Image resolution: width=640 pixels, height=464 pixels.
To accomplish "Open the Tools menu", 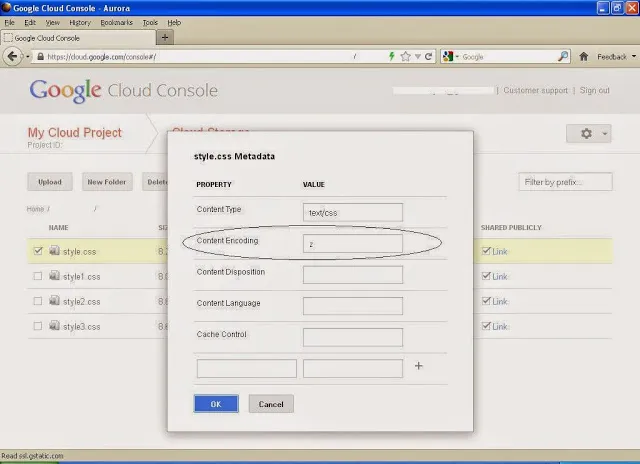I will (150, 22).
